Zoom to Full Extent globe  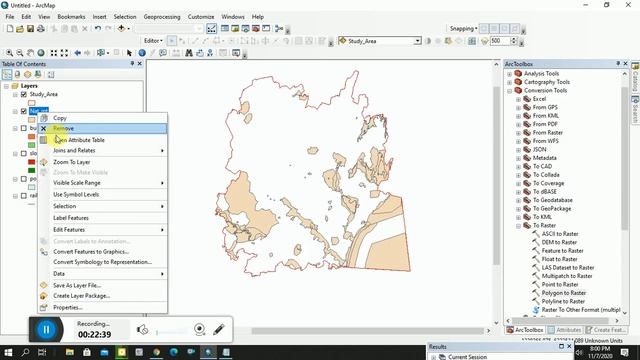[41, 53]
